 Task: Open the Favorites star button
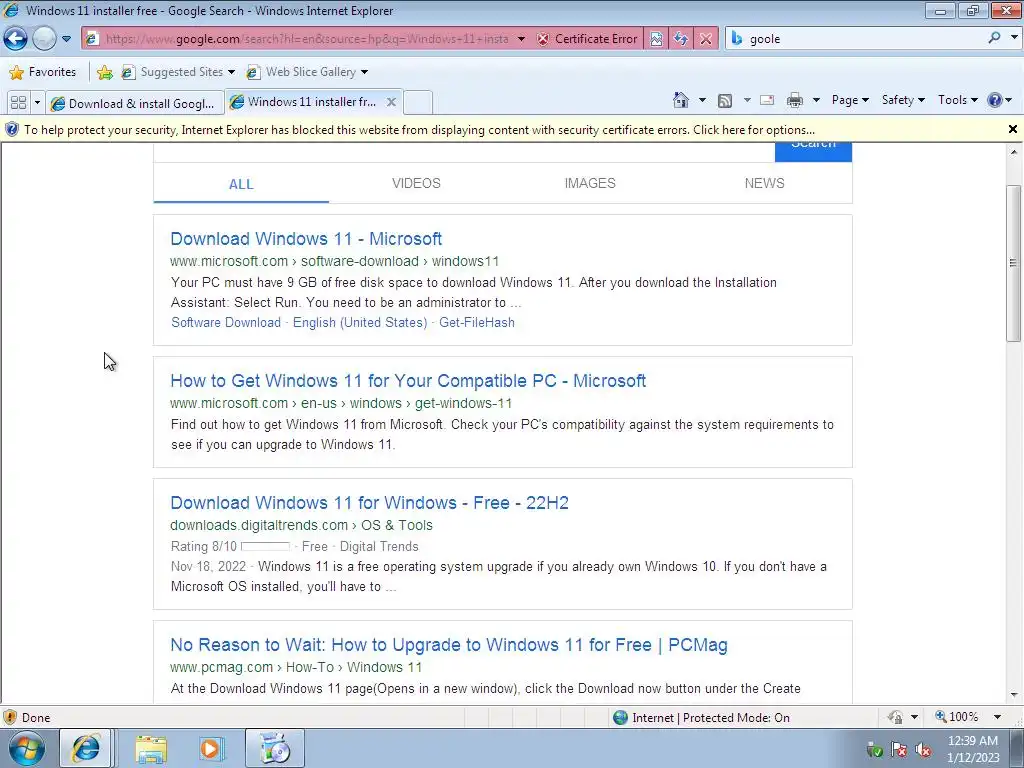click(x=43, y=72)
